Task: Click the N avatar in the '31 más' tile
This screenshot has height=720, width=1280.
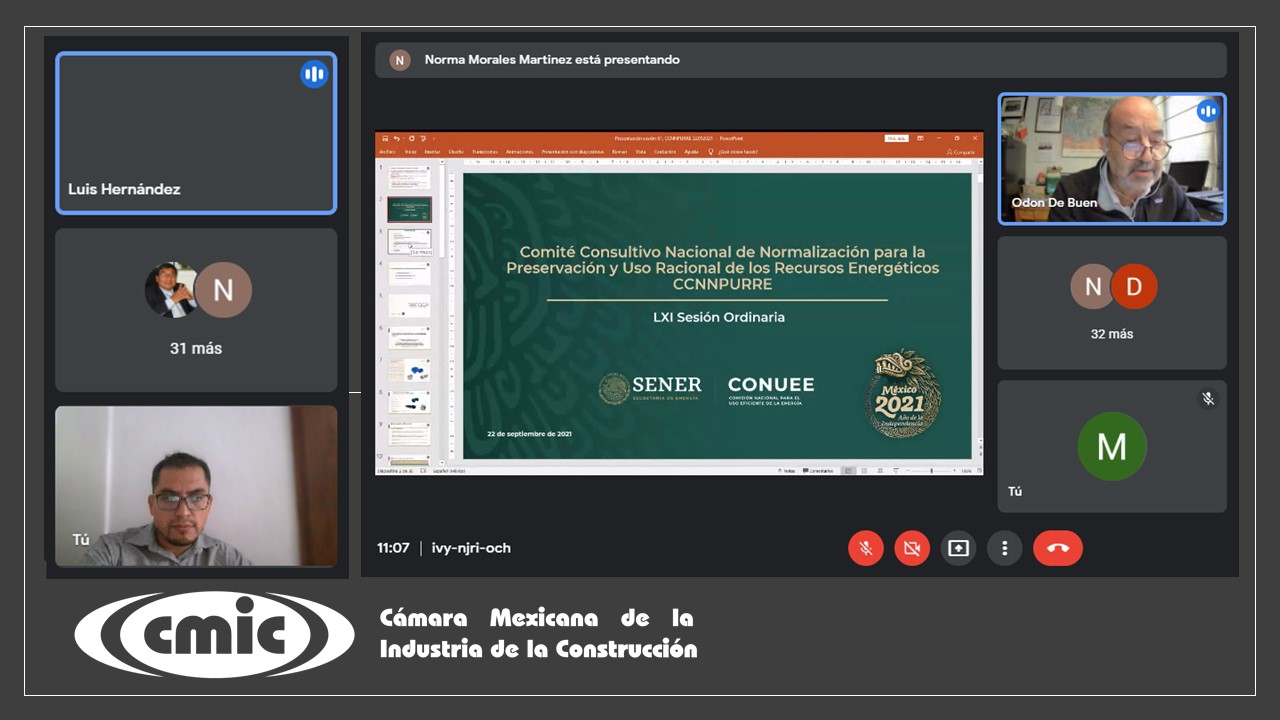Action: 223,290
